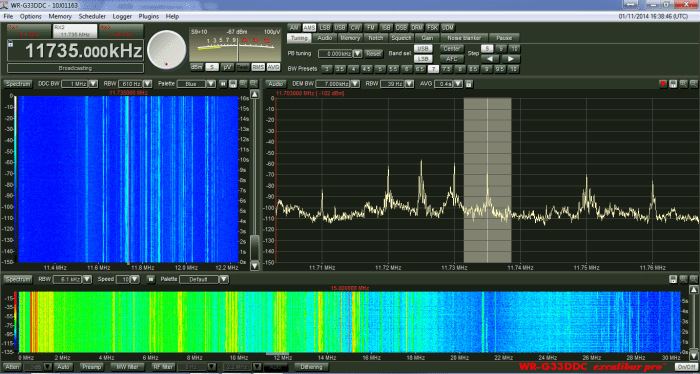The width and height of the screenshot is (700, 374).
Task: Select the Rx3 receiver button
Action: pyautogui.click(x=121, y=31)
